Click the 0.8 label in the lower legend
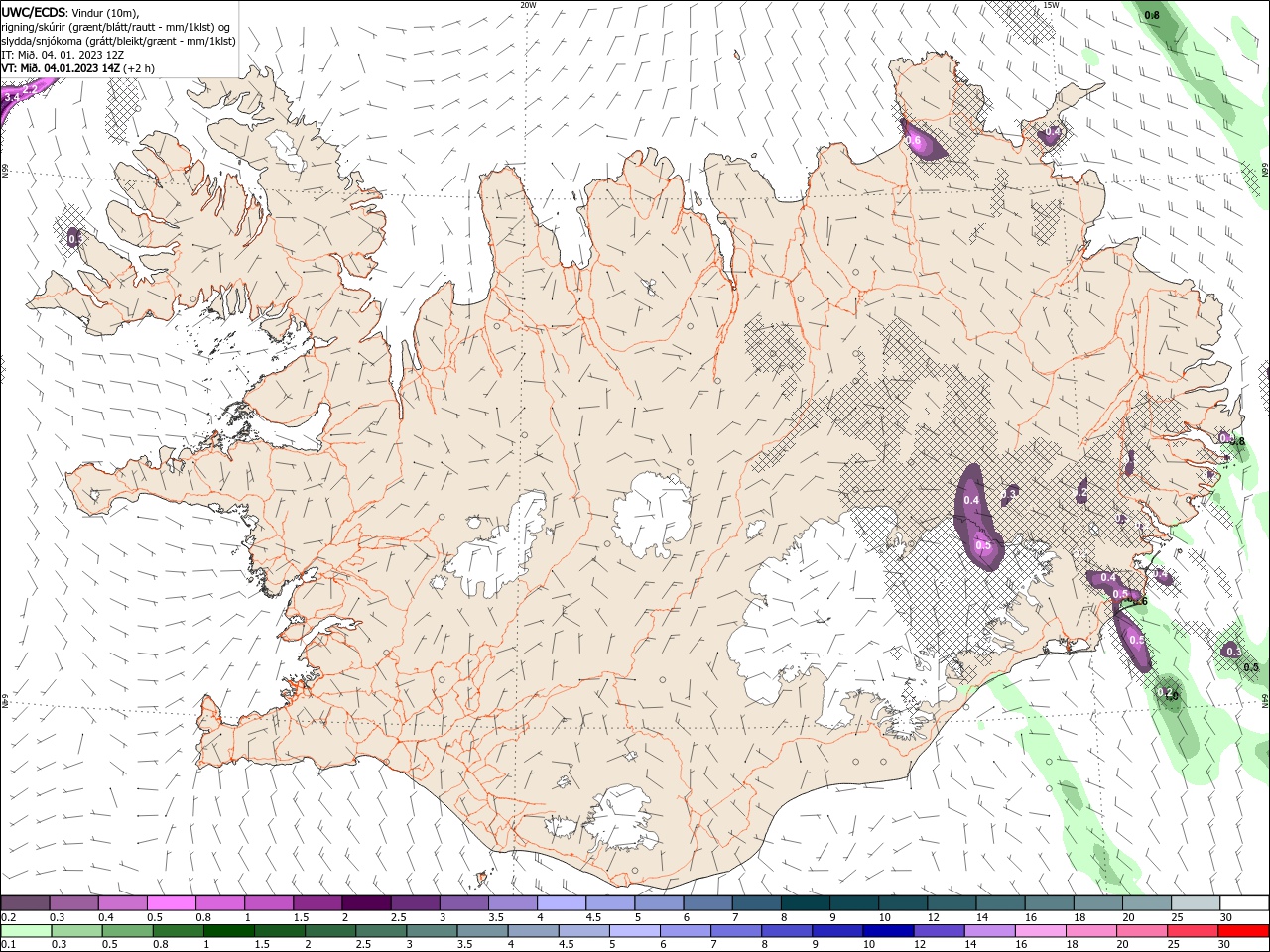This screenshot has width=1270, height=952. tap(160, 945)
